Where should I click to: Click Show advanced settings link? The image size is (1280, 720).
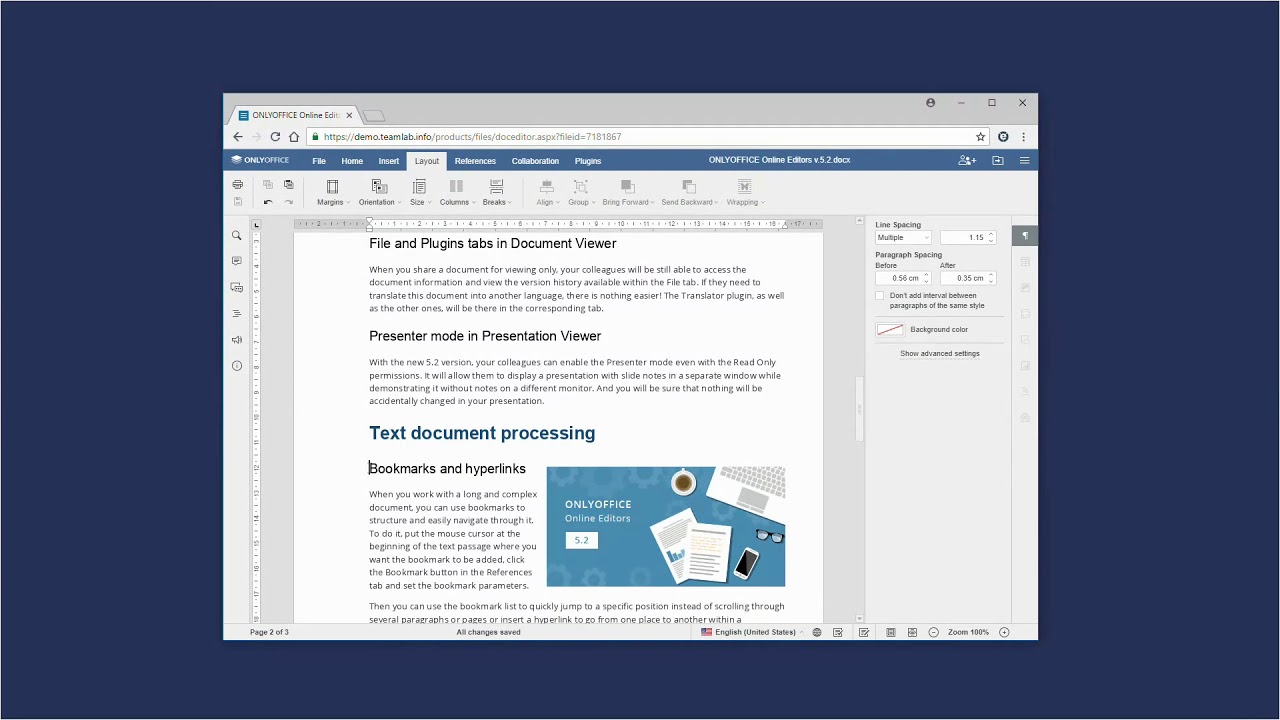tap(940, 353)
